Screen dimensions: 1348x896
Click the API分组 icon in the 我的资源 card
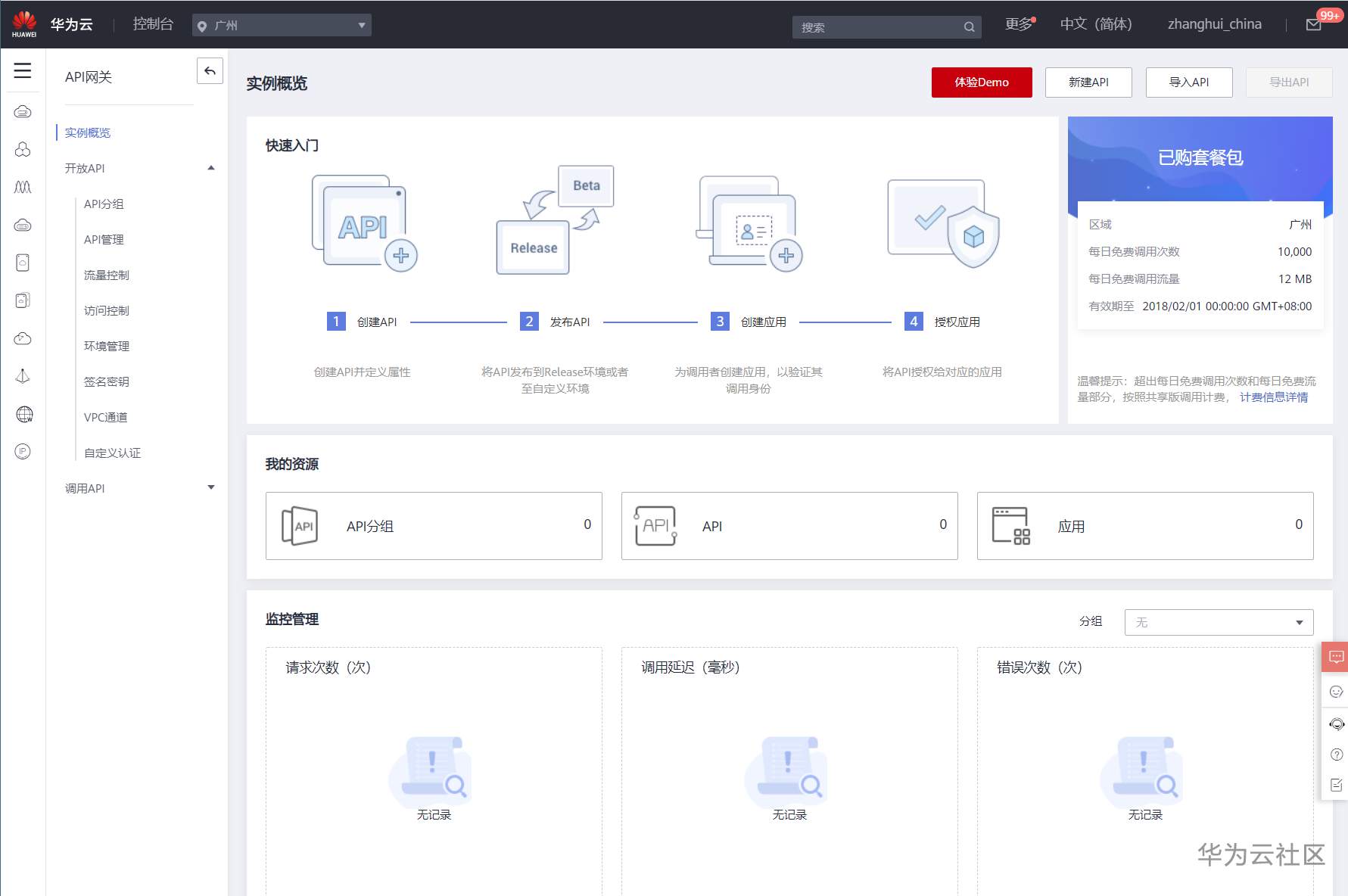point(300,526)
